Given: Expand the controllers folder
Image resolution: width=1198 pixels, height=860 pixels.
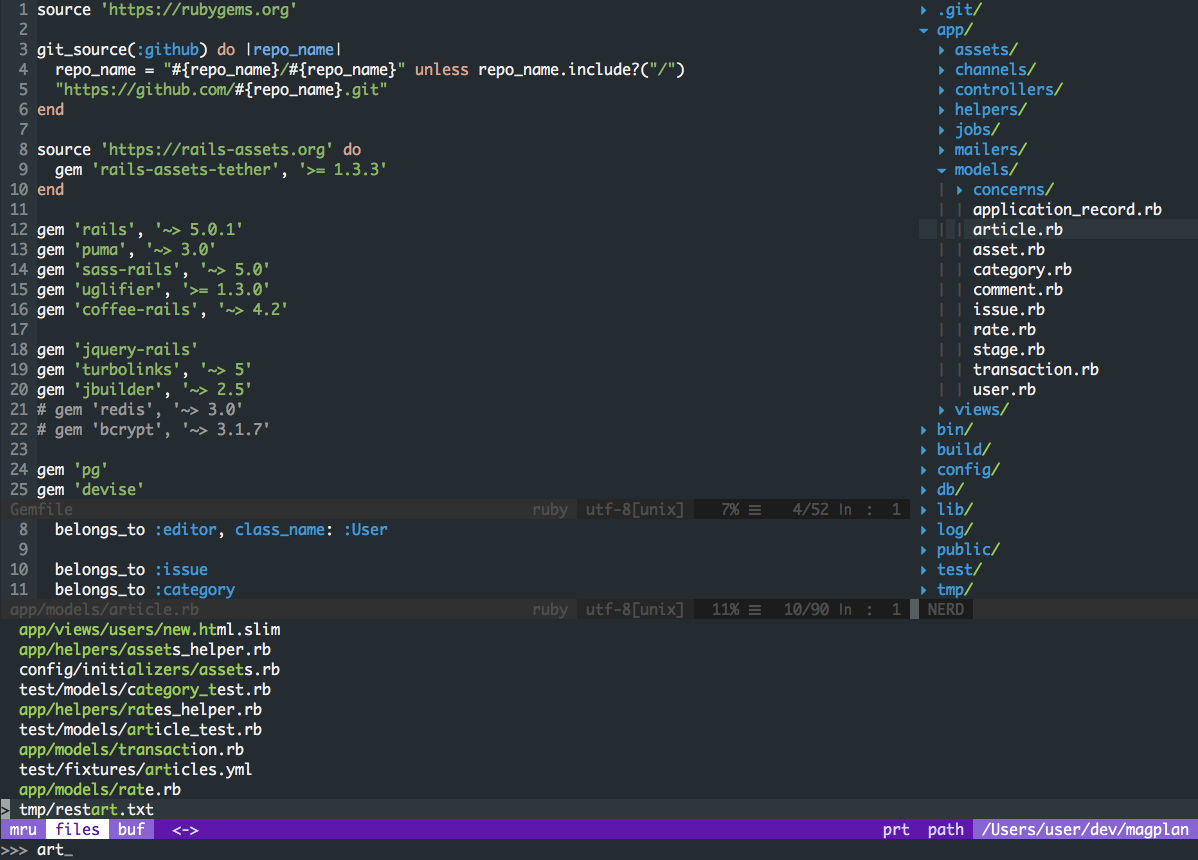Looking at the screenshot, I should click(x=942, y=90).
